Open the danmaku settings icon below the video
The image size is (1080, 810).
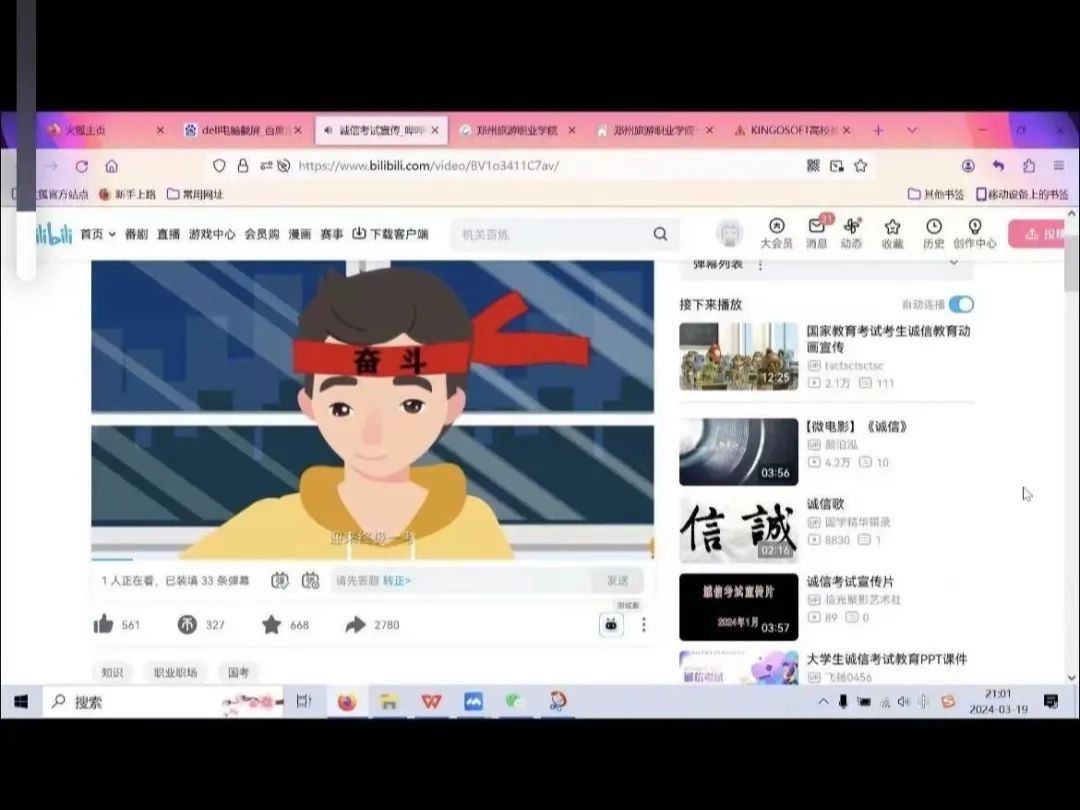tap(311, 580)
